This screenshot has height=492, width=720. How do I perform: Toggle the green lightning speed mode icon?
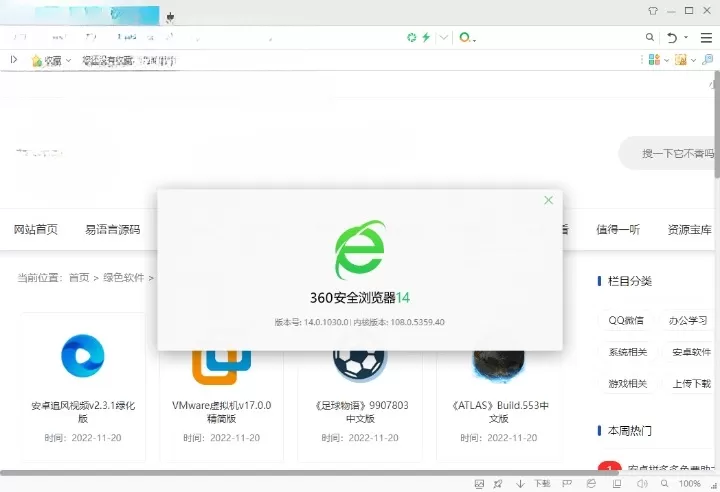coord(426,37)
